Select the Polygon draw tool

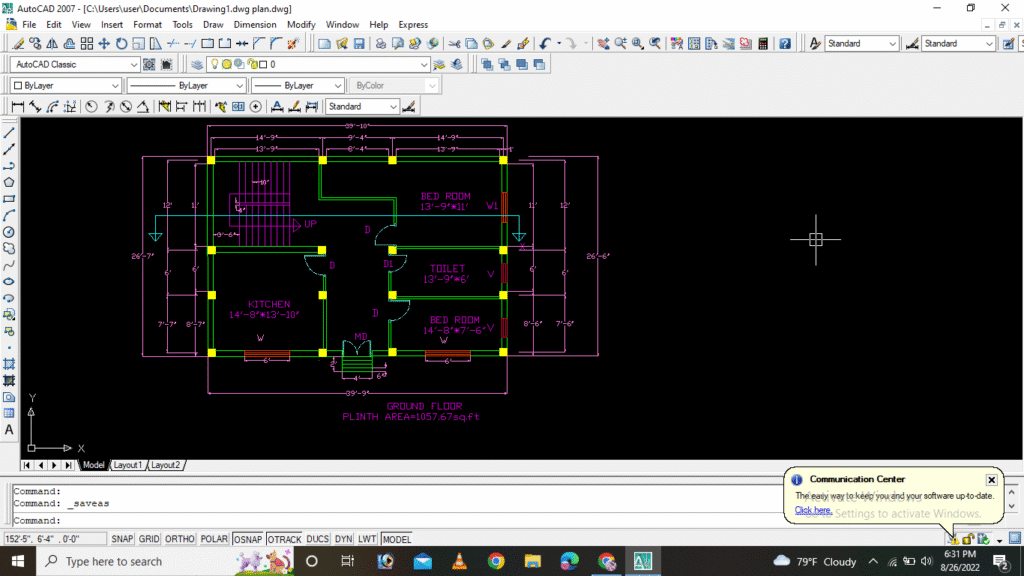(x=9, y=182)
